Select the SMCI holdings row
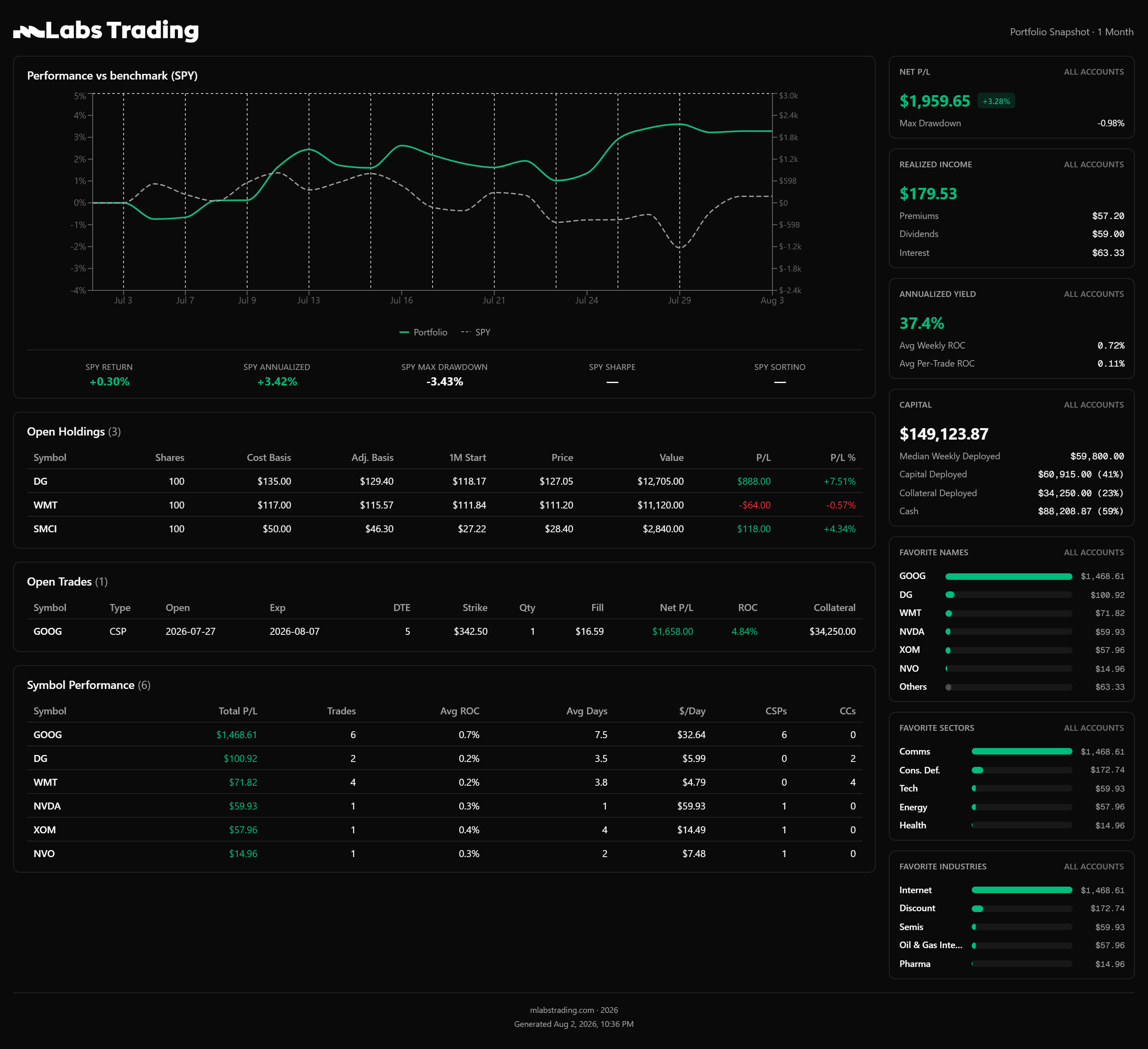Screen dimensions: 1148x1049 (x=444, y=529)
